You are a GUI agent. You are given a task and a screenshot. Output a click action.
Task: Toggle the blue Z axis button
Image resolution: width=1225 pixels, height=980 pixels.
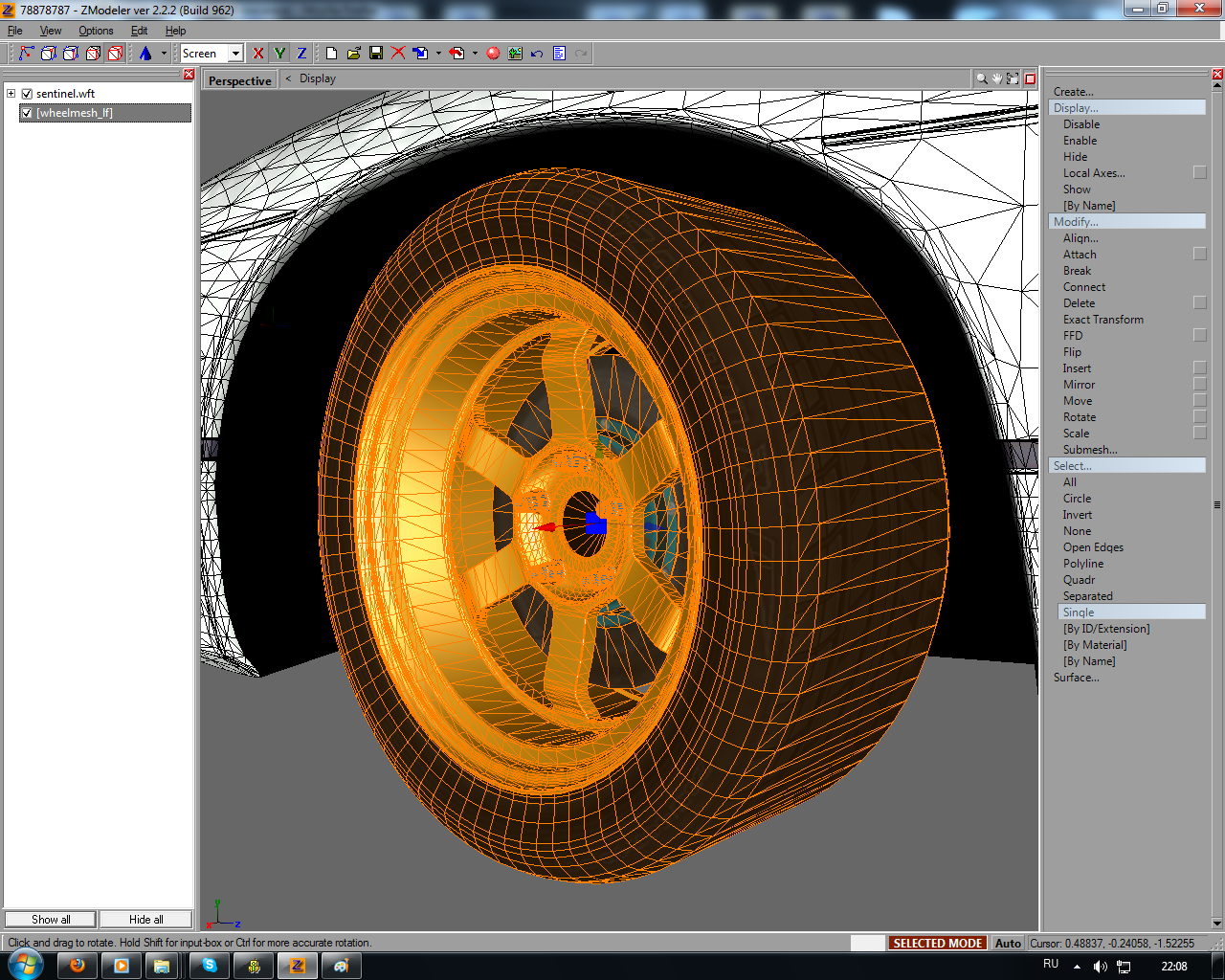pyautogui.click(x=301, y=54)
